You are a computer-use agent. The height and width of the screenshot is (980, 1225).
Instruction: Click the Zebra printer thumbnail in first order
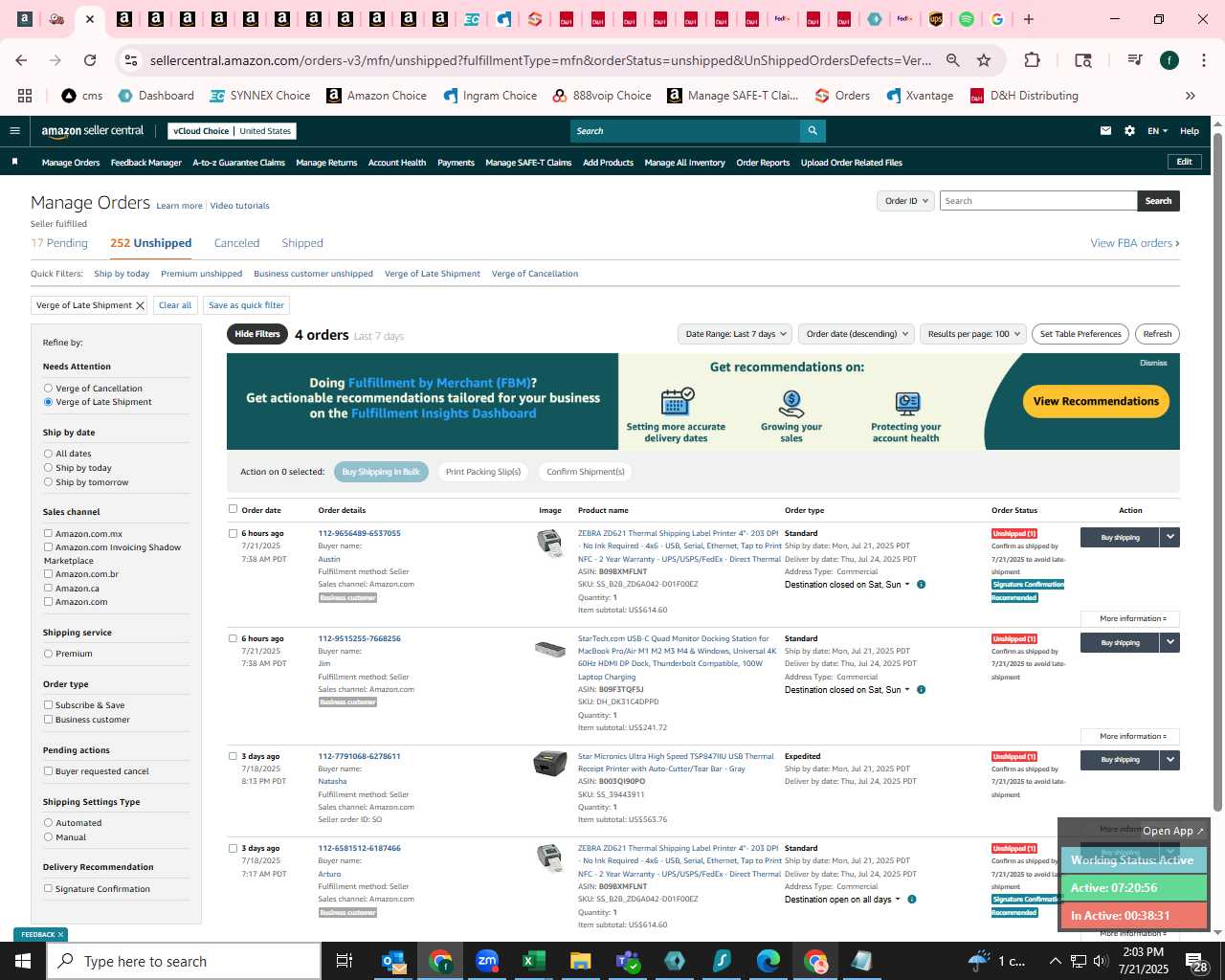click(549, 543)
